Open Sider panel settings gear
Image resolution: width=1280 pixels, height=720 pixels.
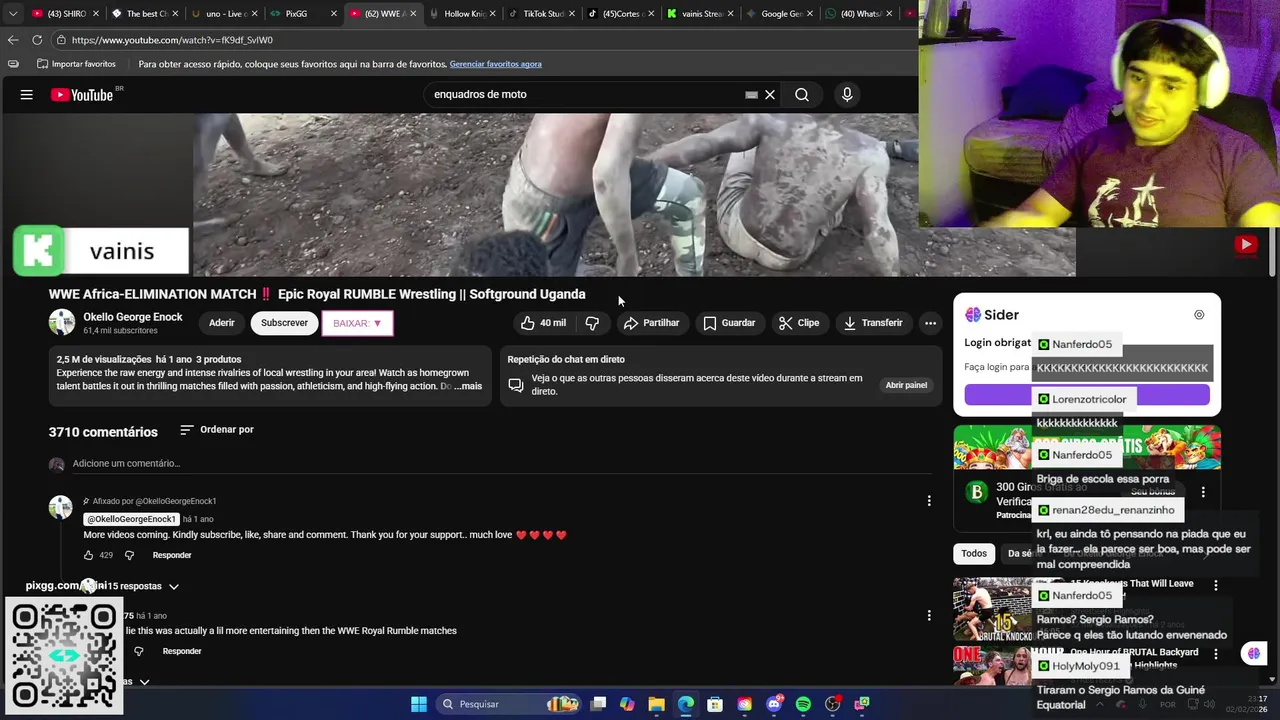(1199, 315)
